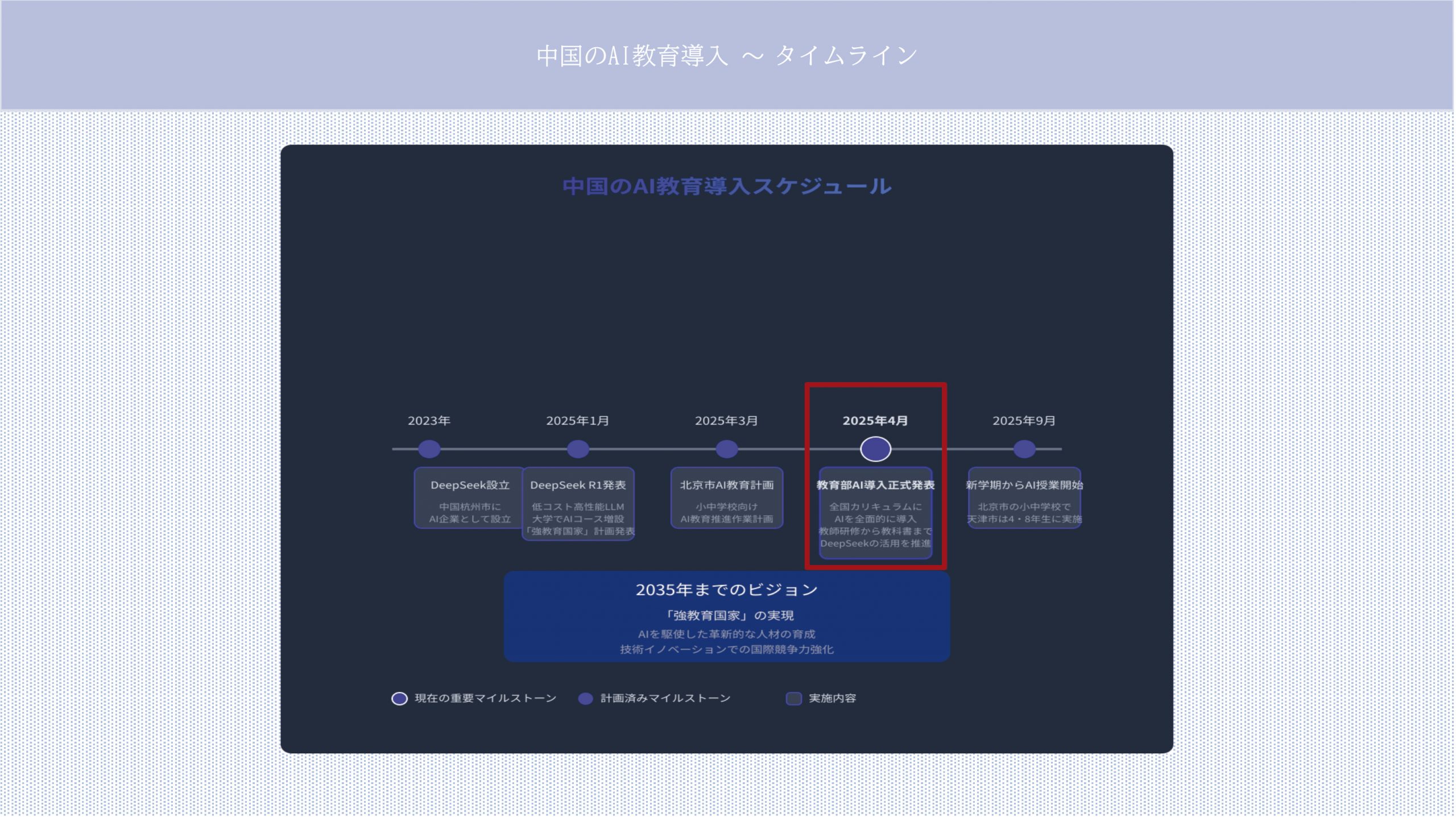This screenshot has height=817, width=1456.
Task: Click the 2023年 timeline marker dot
Action: [x=429, y=449]
